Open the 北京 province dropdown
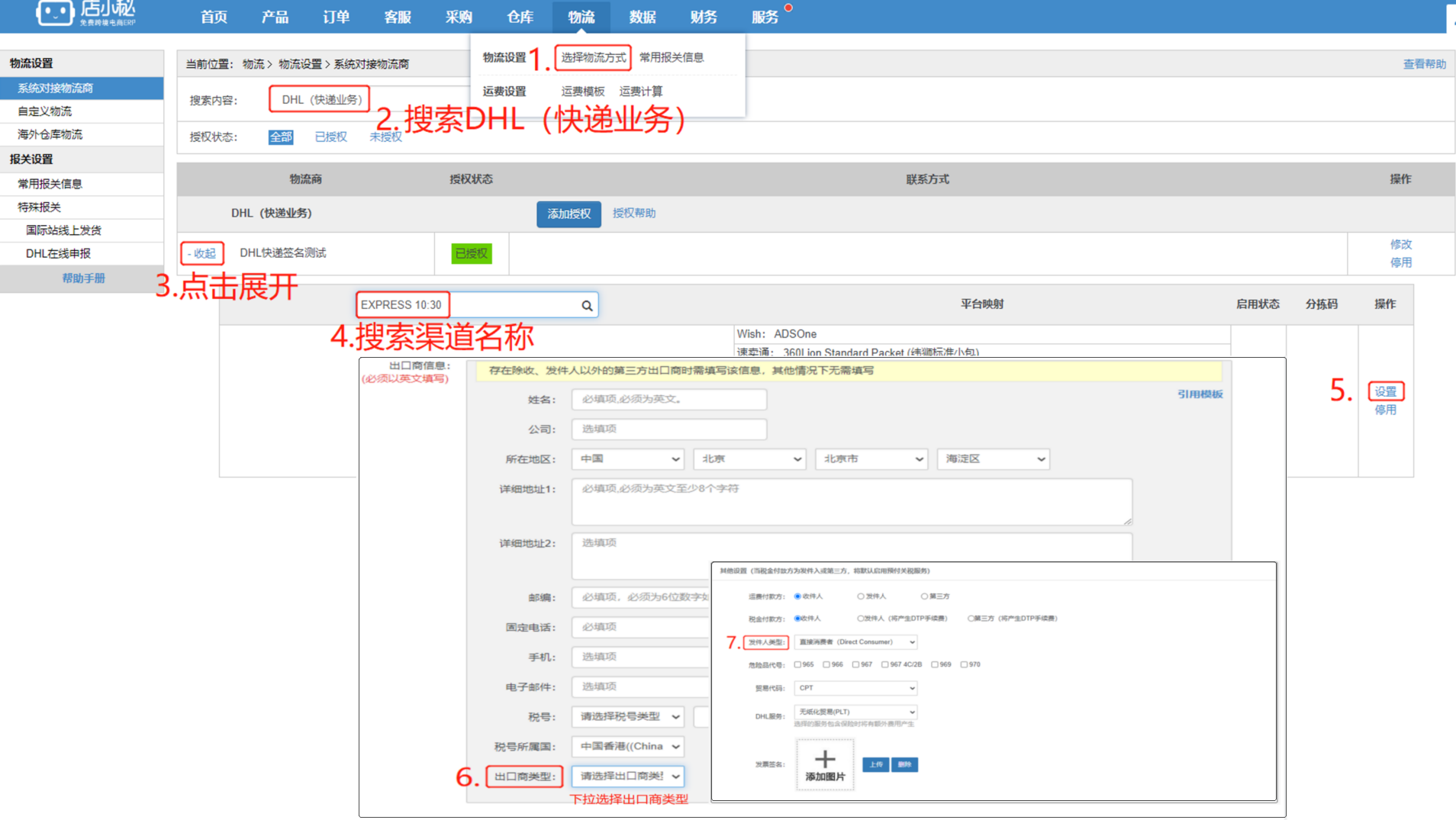The width and height of the screenshot is (1456, 820). pos(749,459)
